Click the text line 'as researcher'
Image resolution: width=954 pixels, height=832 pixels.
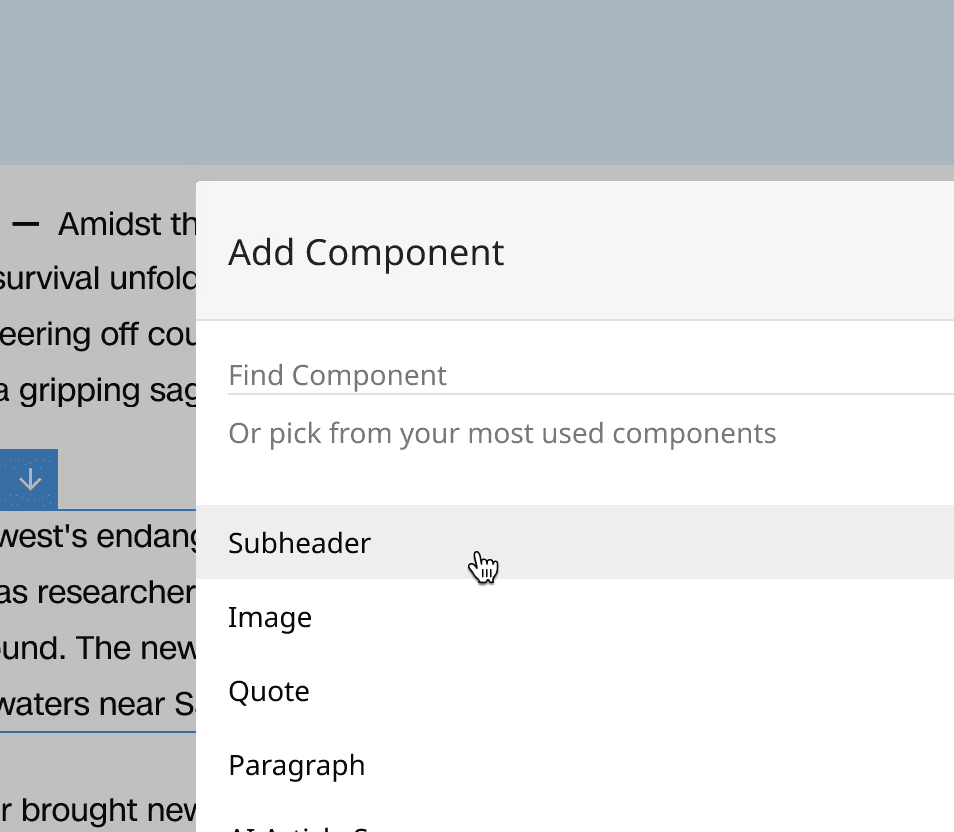coord(98,592)
